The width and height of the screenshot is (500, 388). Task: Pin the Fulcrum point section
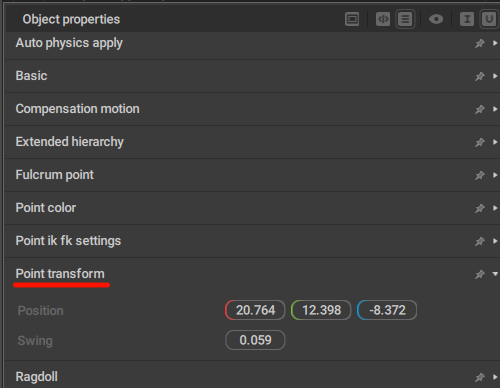(x=480, y=175)
